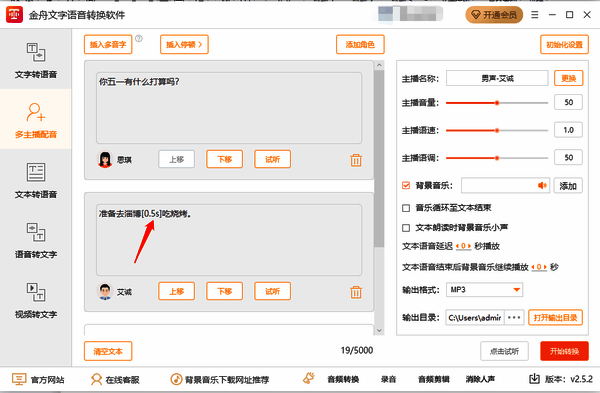Decrease the 文本语音延迟 seconds value
The image size is (600, 393).
[x=457, y=246]
